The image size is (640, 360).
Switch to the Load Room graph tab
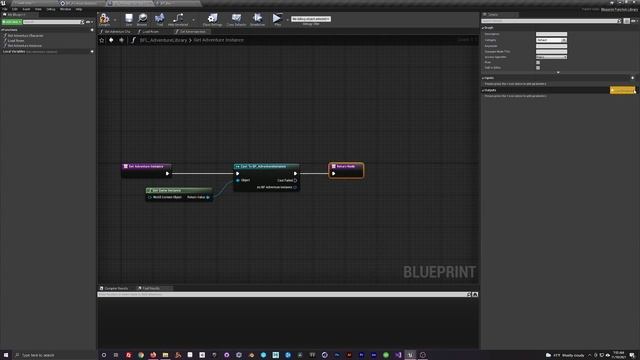click(x=149, y=31)
